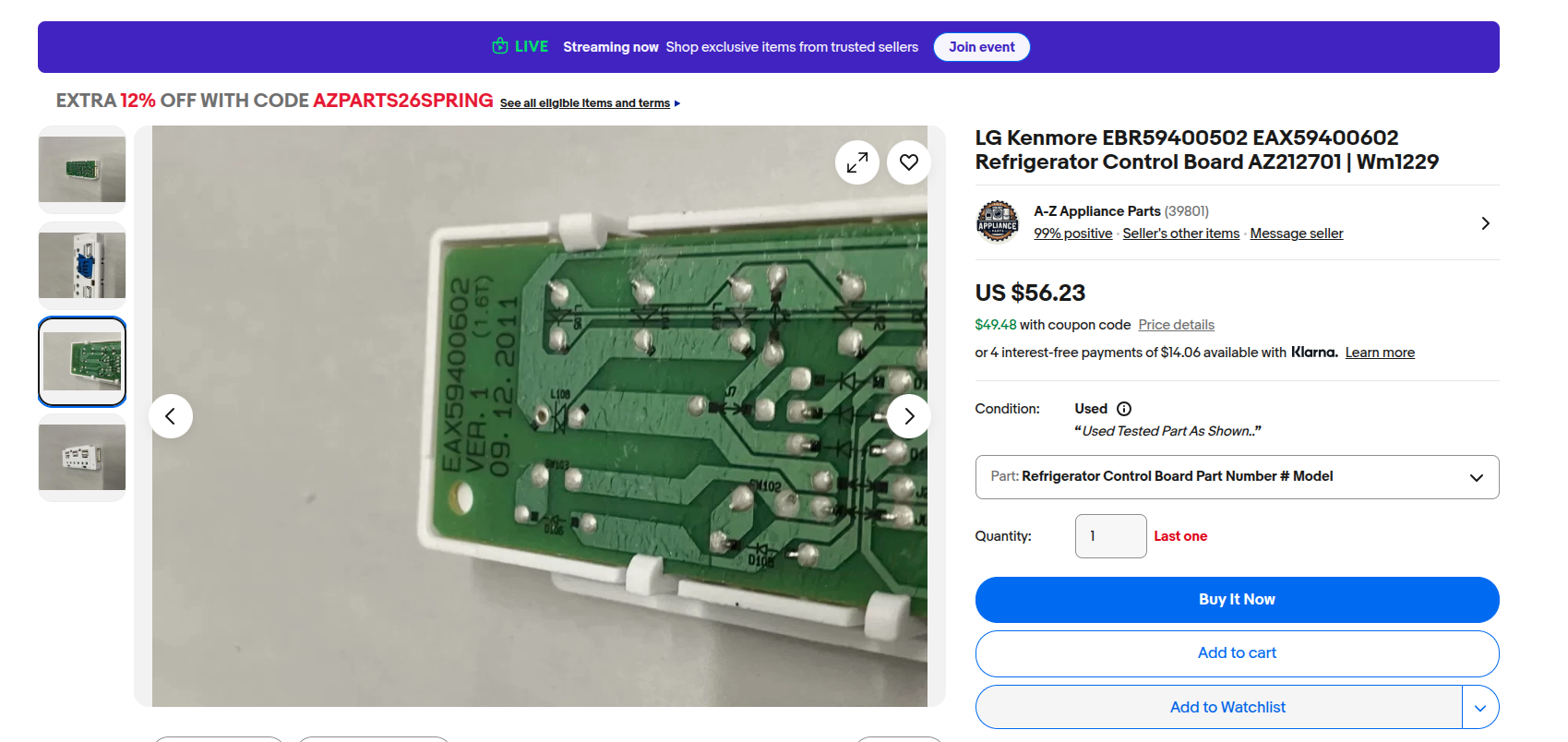
Task: Click Add to cart
Action: tap(1237, 653)
